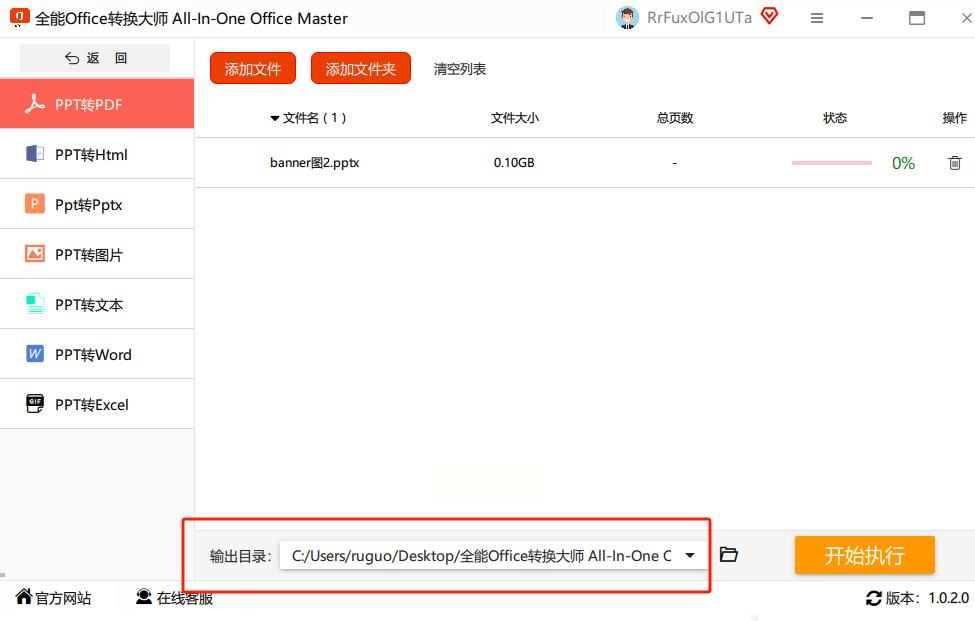Click the user avatar icon

point(627,18)
